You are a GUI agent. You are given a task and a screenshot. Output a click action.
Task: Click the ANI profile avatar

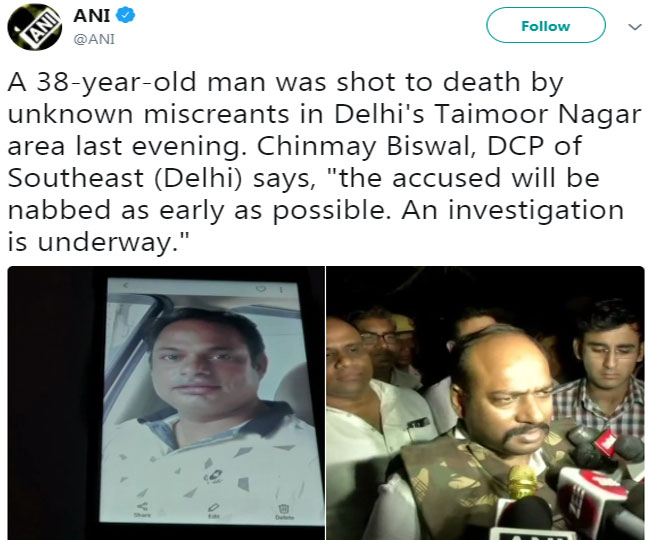point(32,27)
